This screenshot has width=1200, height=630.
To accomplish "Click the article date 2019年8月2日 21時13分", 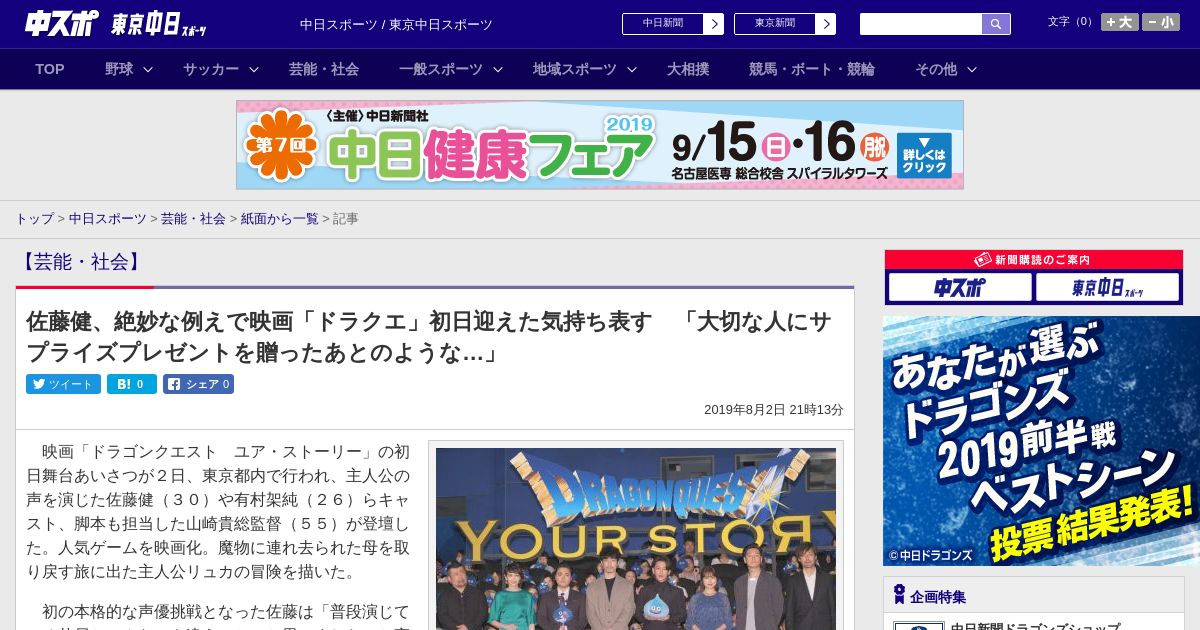I will pos(774,410).
